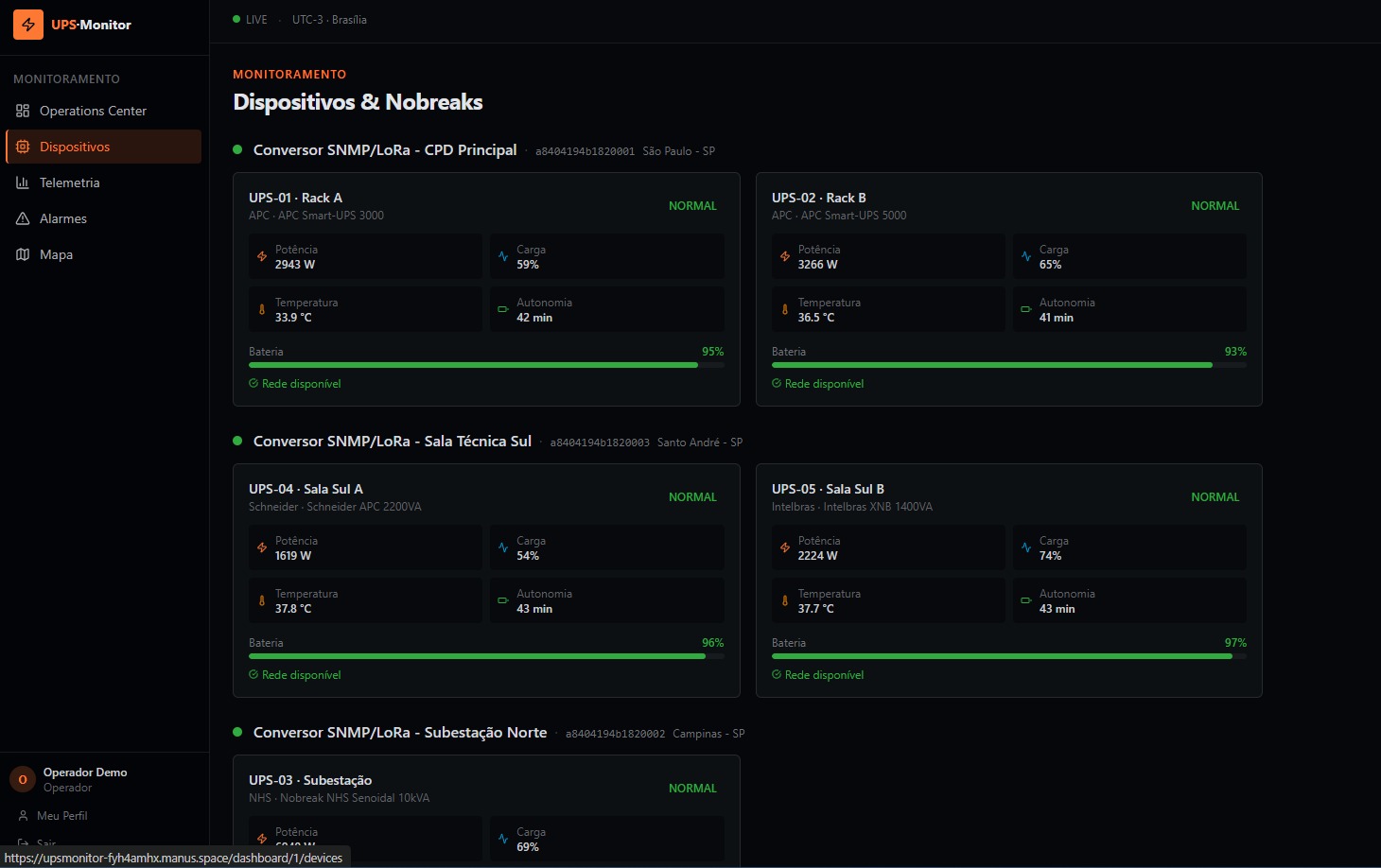Select the Conversor SNMP/LoRa - CPD Principal heading
This screenshot has height=868, width=1381.
coord(385,149)
